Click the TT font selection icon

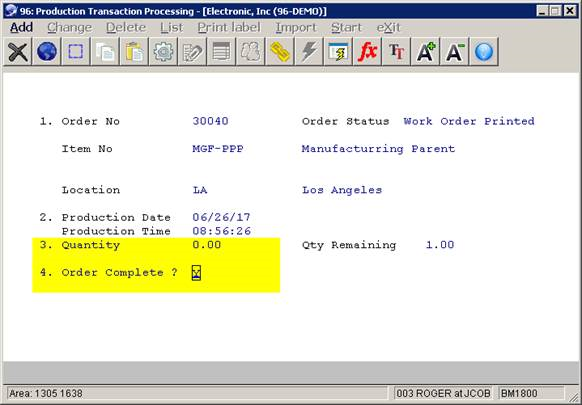396,52
